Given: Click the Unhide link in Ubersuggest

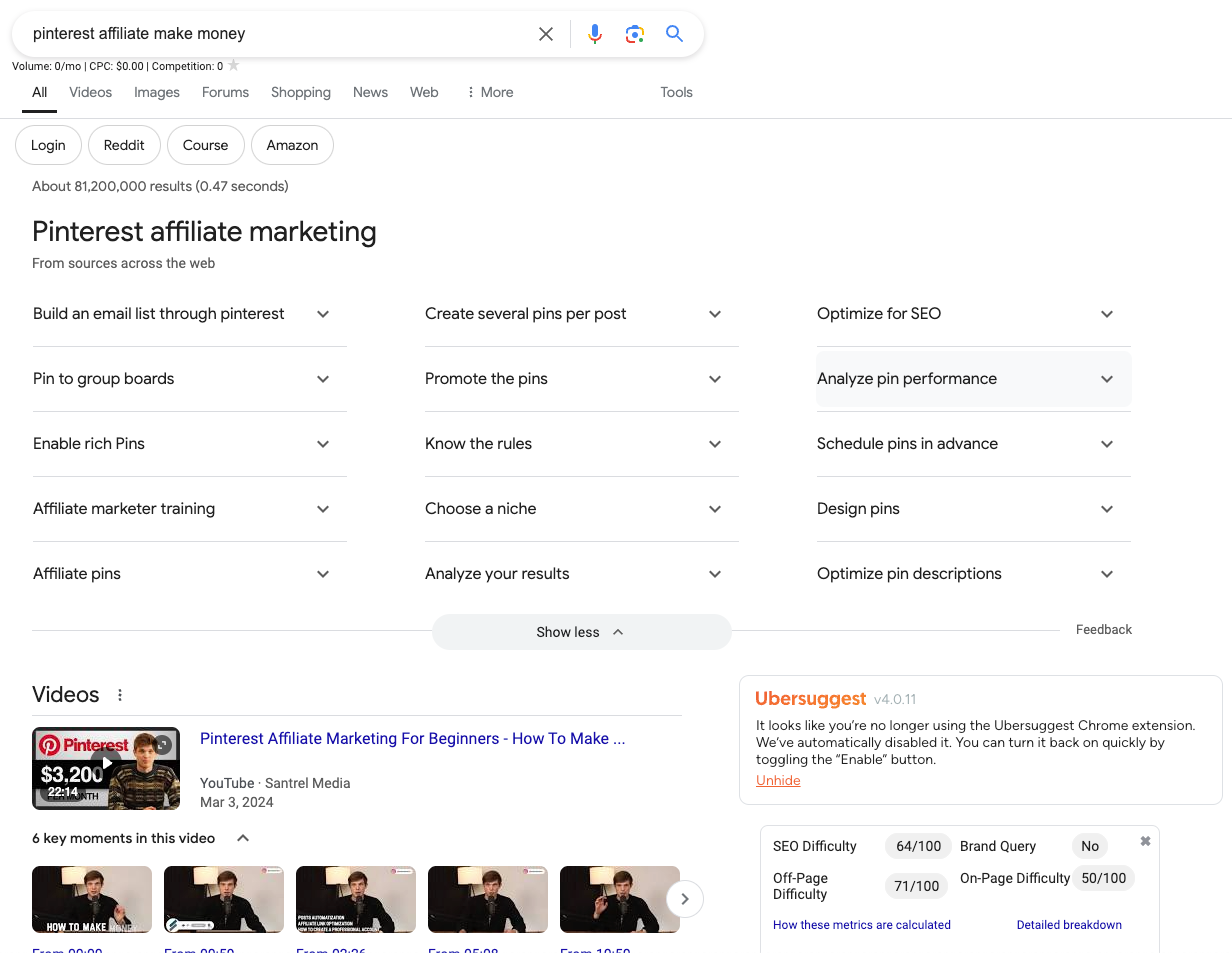Looking at the screenshot, I should (x=778, y=781).
